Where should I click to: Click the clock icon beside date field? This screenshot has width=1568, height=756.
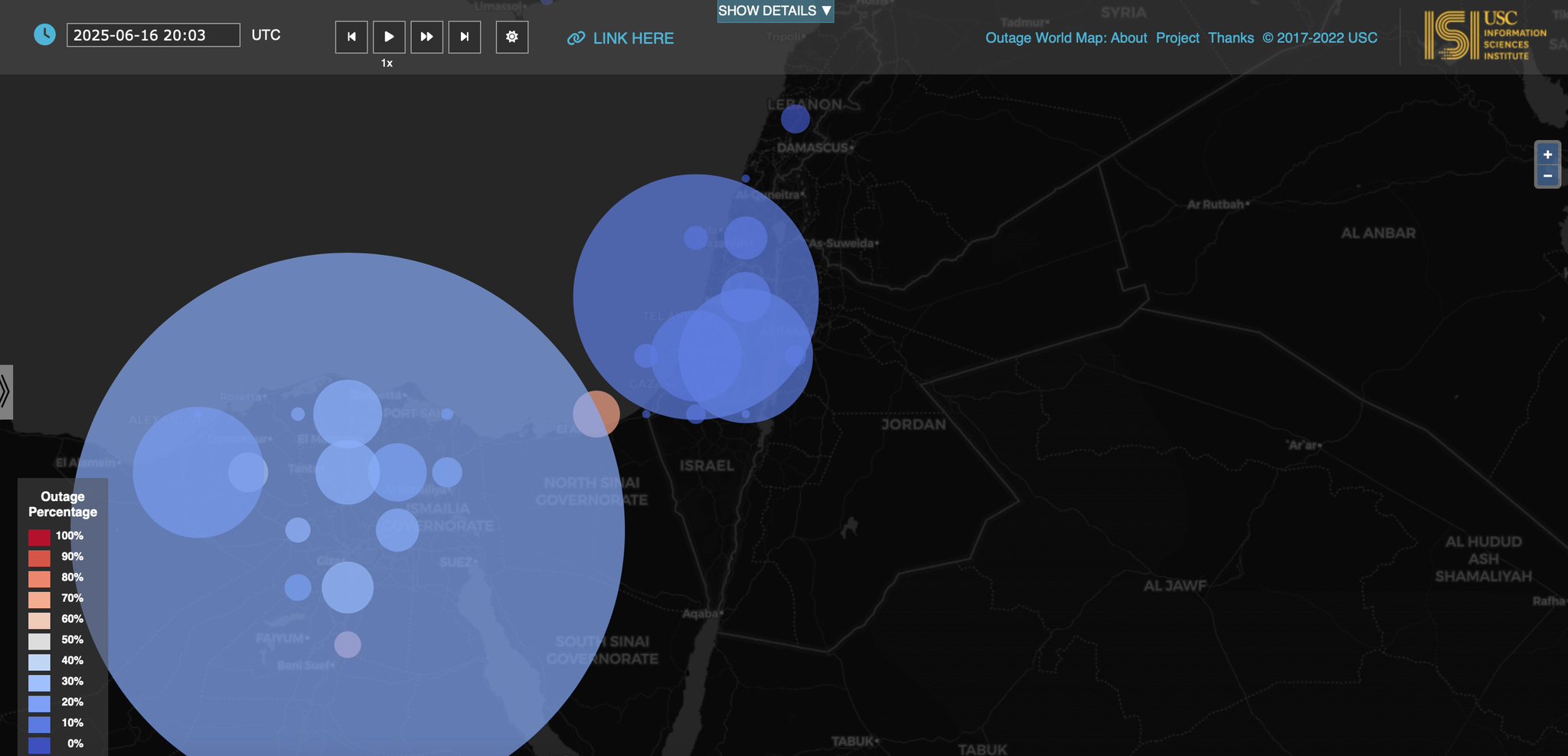pyautogui.click(x=45, y=34)
